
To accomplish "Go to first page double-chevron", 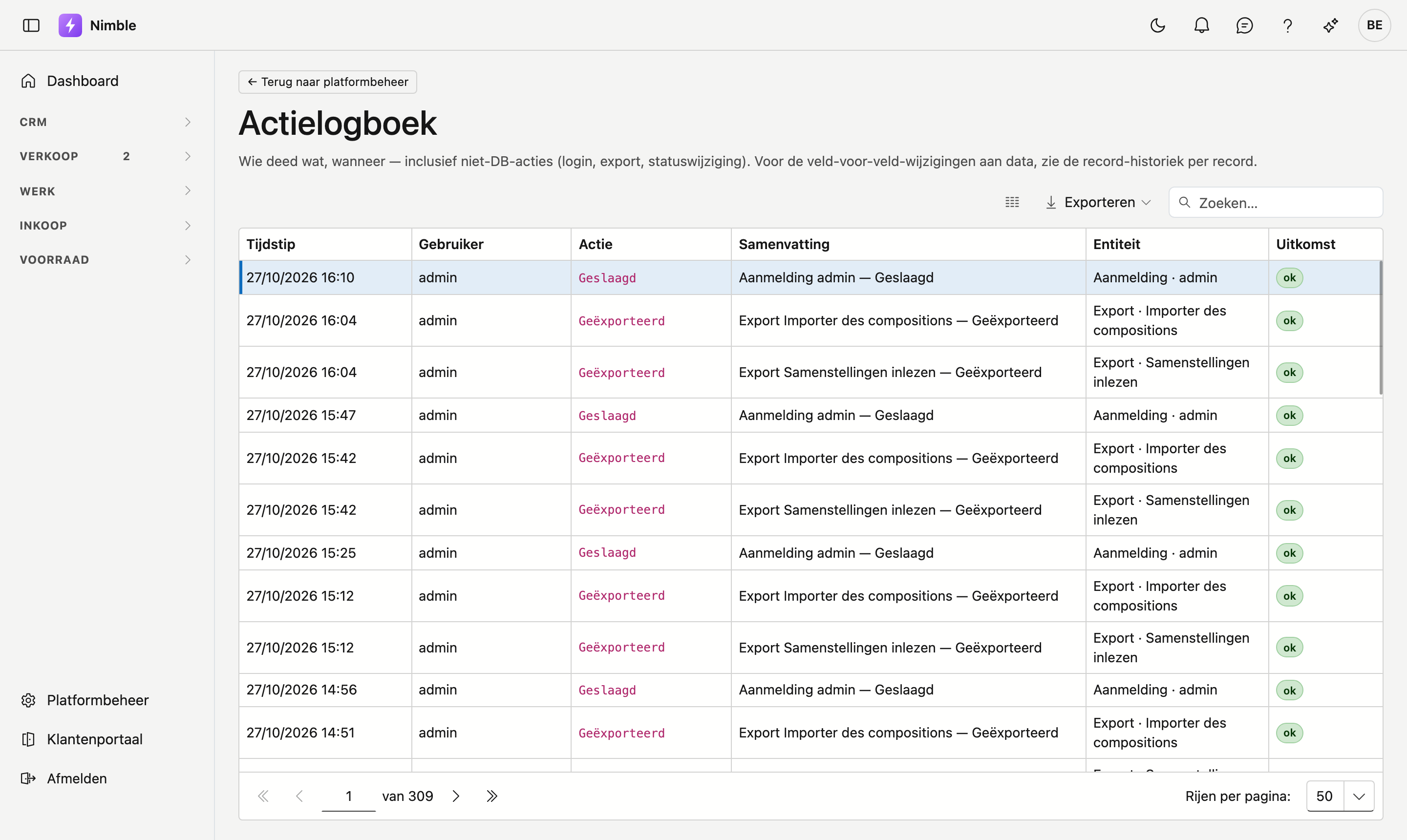I will pyautogui.click(x=263, y=796).
